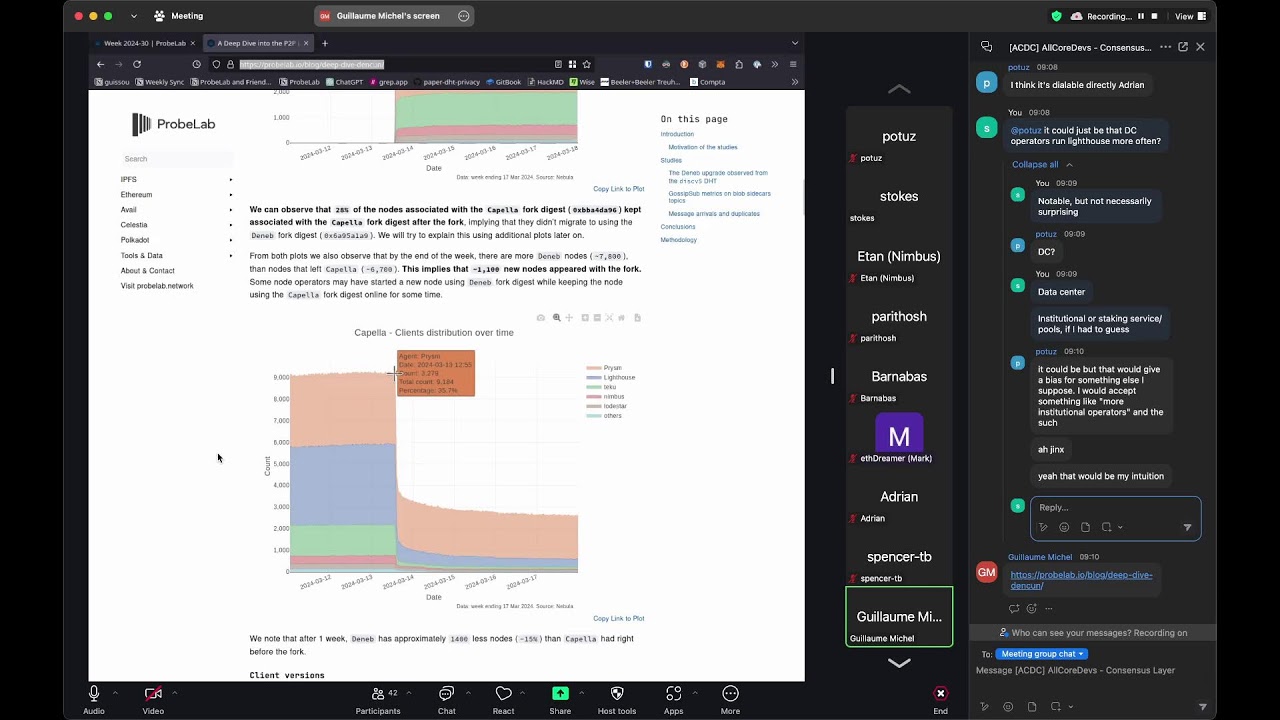Select the A Deep Dive into the P2P tab
Image resolution: width=1280 pixels, height=720 pixels.
point(258,43)
